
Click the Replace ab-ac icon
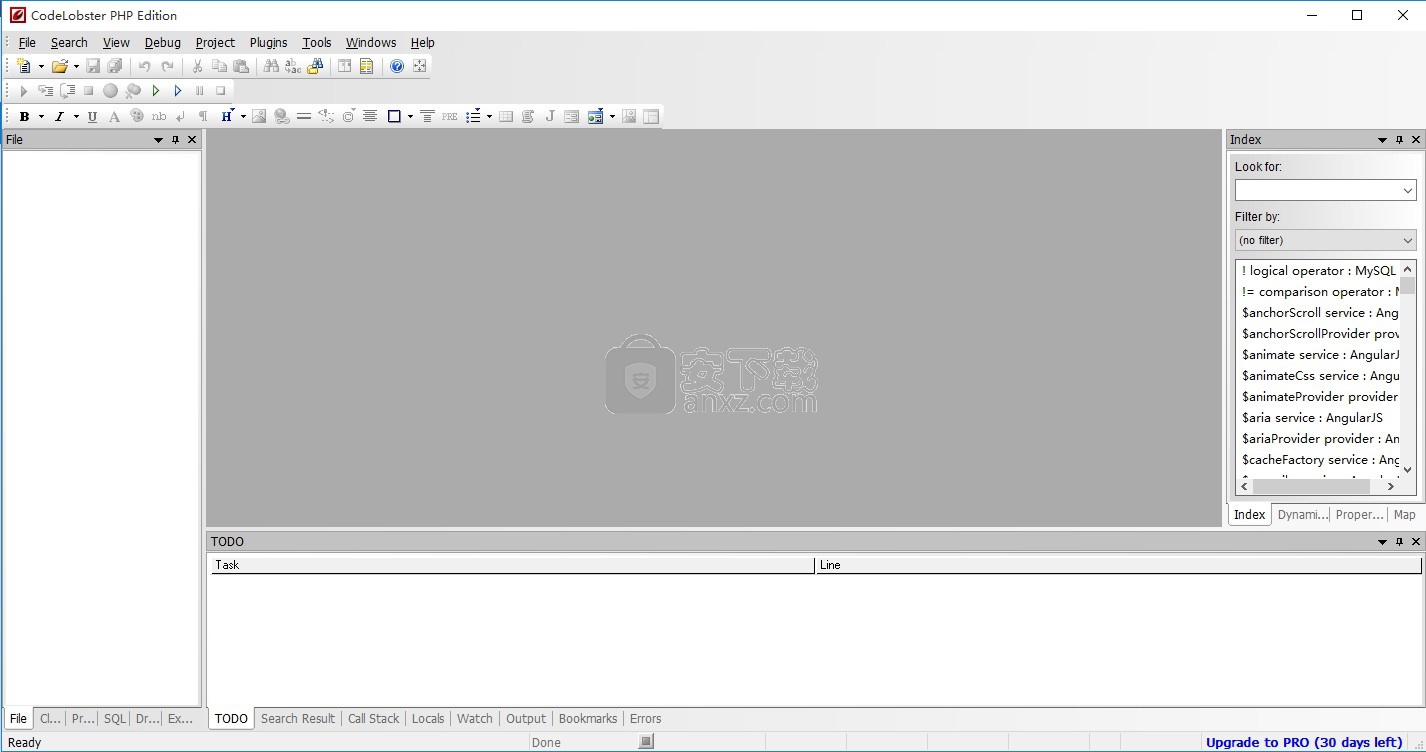tap(293, 66)
